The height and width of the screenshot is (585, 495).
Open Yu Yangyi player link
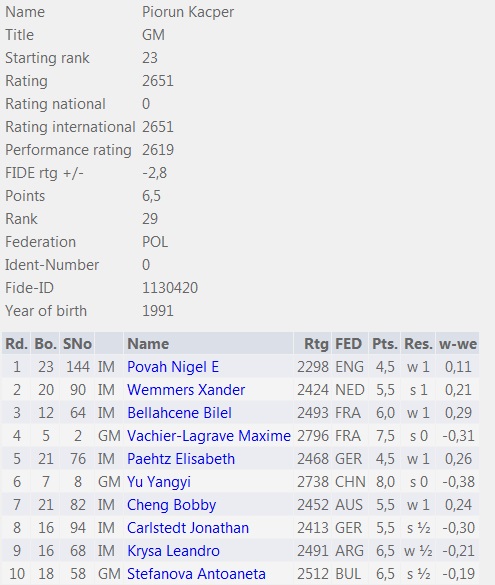pyautogui.click(x=159, y=482)
